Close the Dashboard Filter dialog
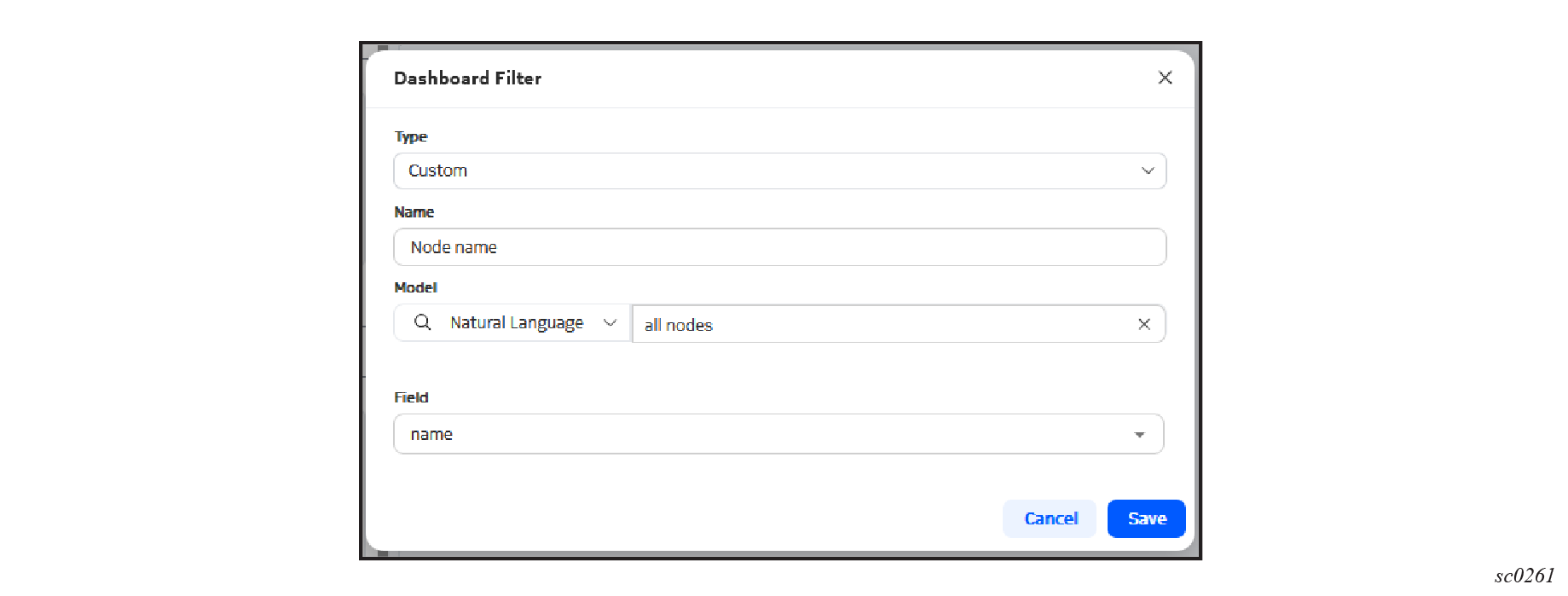Viewport: 1568px width, 596px height. pyautogui.click(x=1165, y=78)
